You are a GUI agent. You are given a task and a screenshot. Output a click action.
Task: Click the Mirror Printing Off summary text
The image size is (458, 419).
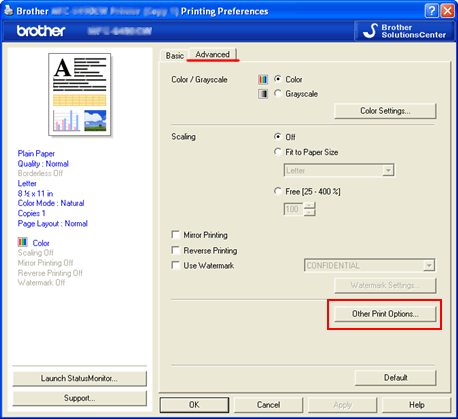45,263
